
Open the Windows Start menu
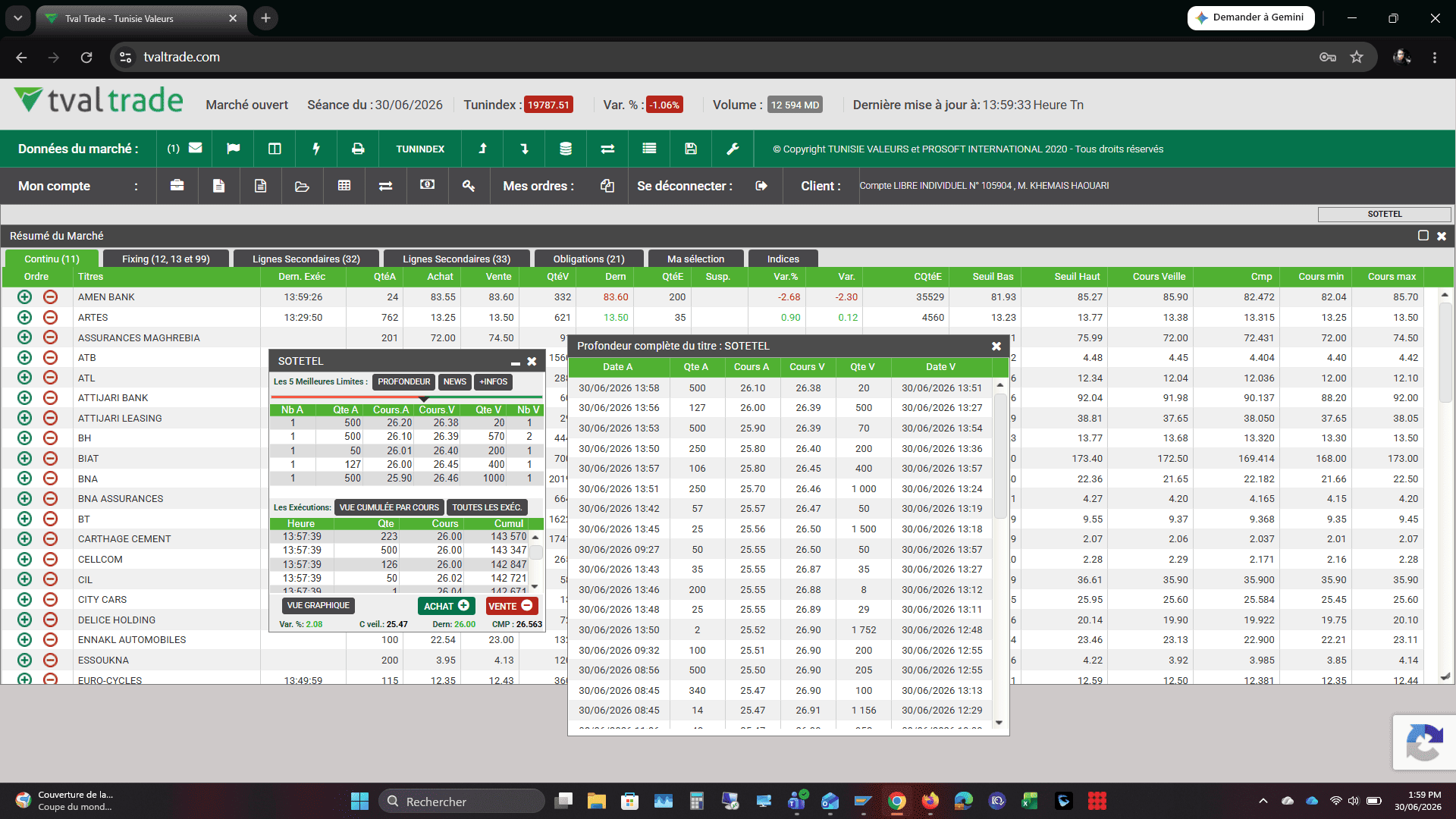coord(359,801)
